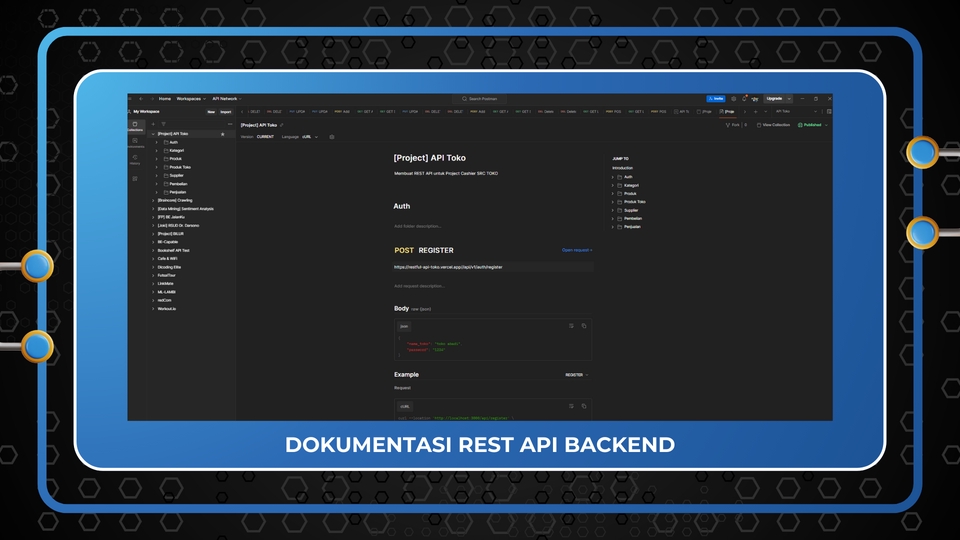
Task: Jump to Produk in the Jump To list
Action: (x=630, y=193)
